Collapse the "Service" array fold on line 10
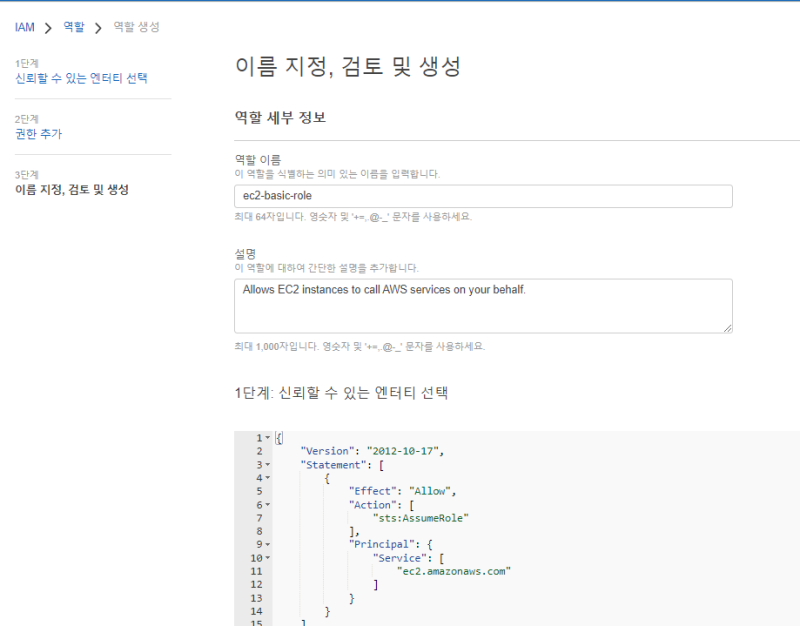 pyautogui.click(x=267, y=558)
